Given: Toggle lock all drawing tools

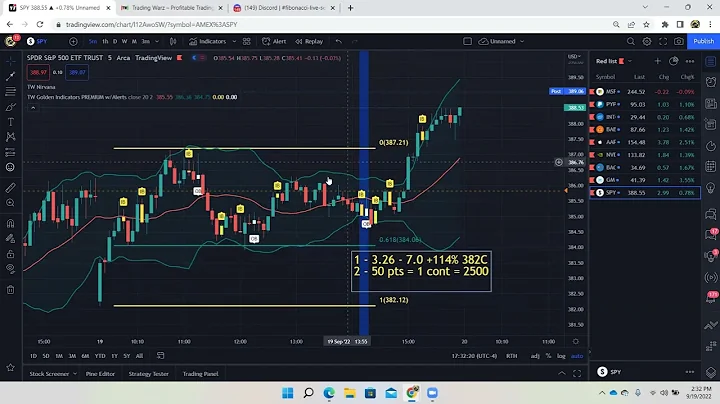Looking at the screenshot, I should click(x=11, y=254).
